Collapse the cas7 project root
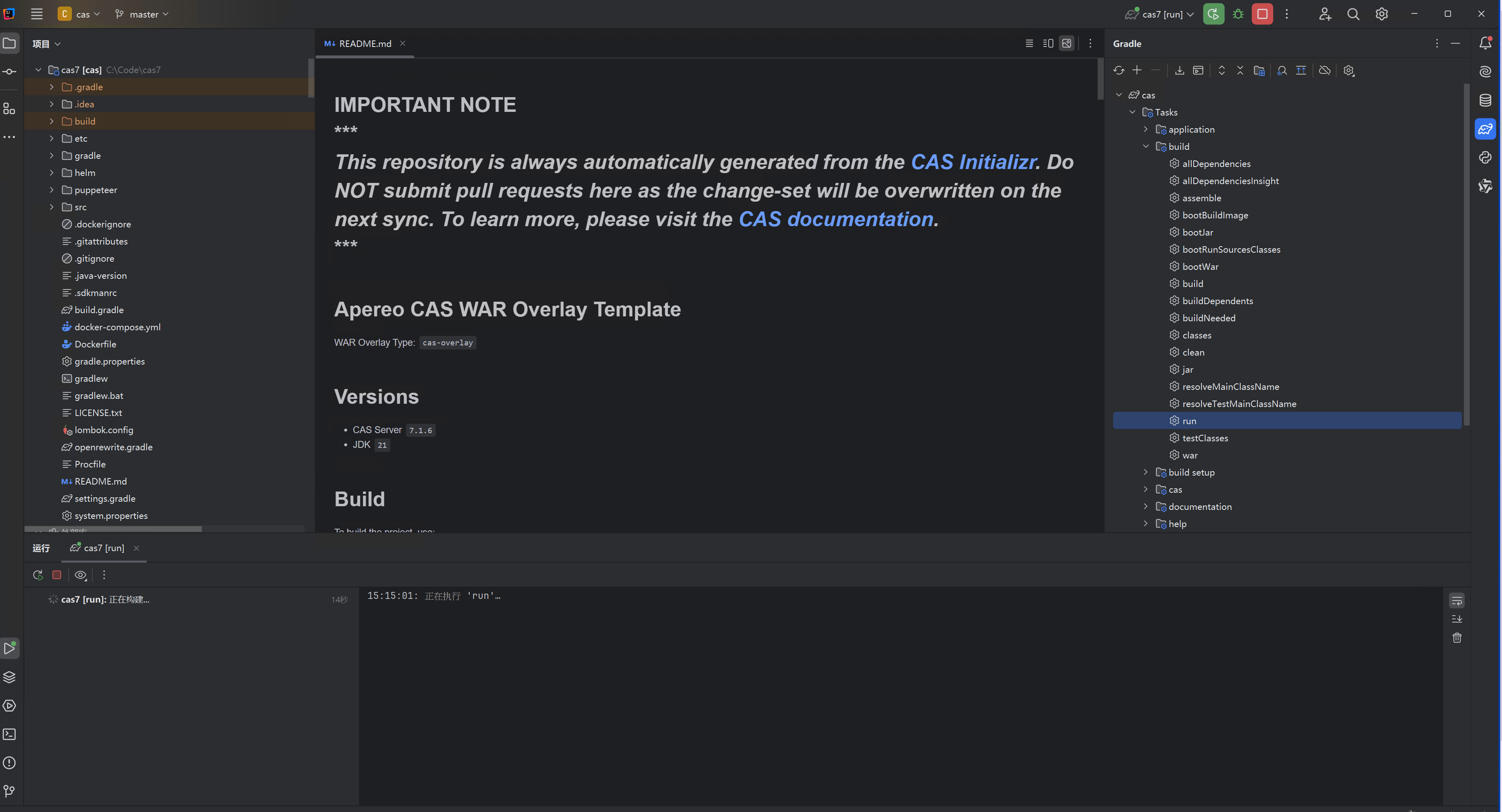Screen dimensions: 1502x812 (38, 70)
